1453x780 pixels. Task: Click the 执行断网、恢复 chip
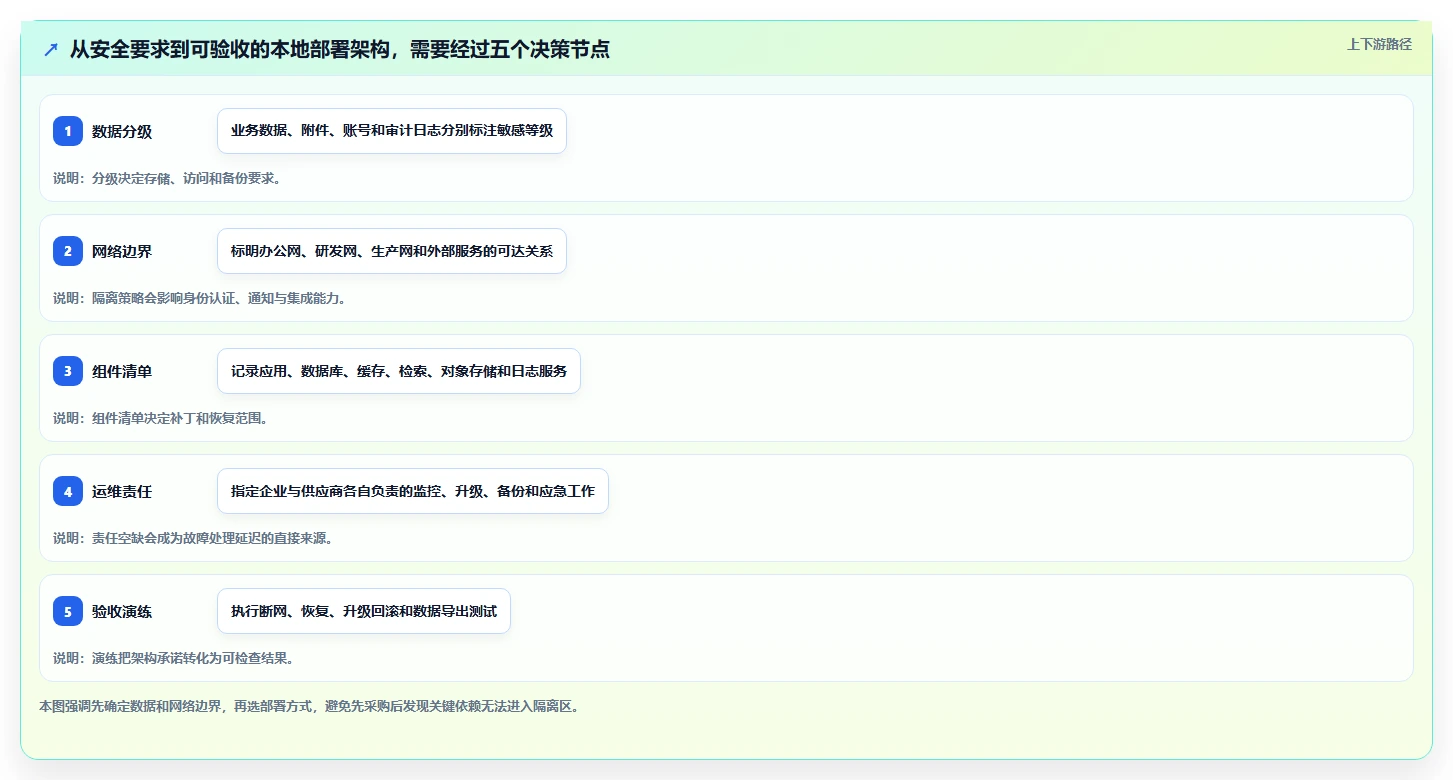364,611
